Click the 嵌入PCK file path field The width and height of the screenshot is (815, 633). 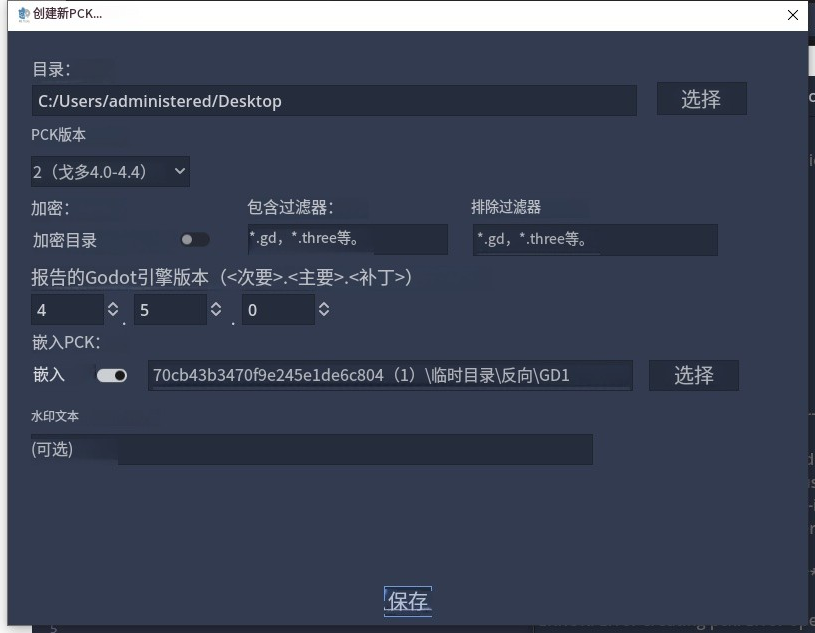389,376
